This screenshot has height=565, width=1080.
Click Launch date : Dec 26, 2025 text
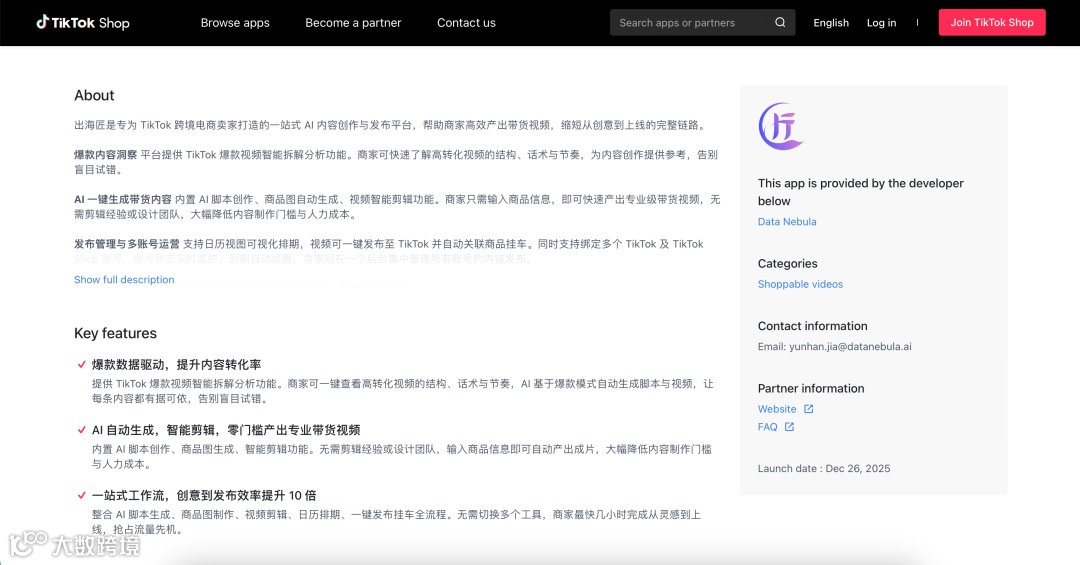tap(824, 469)
